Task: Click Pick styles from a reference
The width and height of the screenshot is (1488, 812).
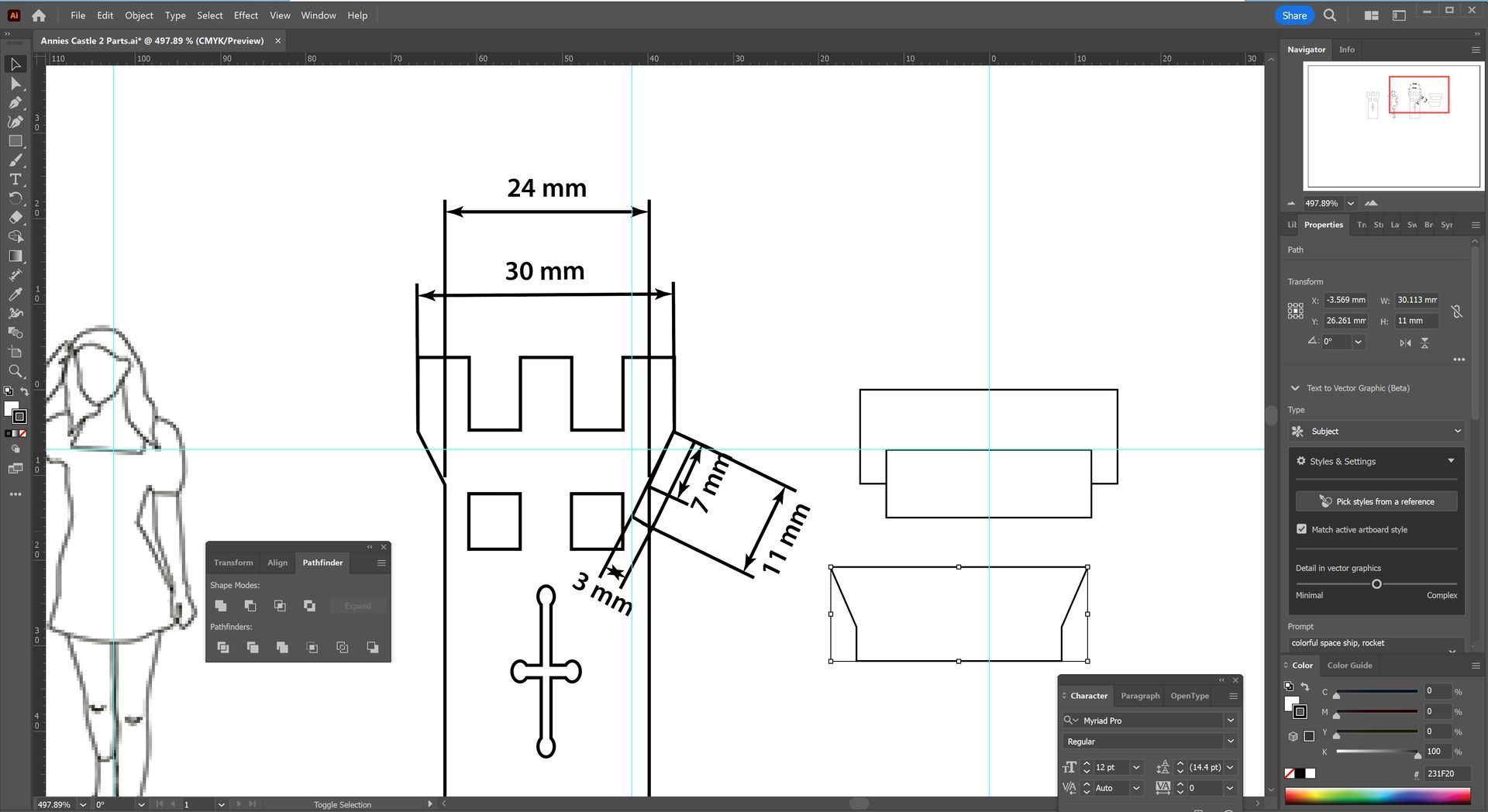Action: tap(1376, 501)
